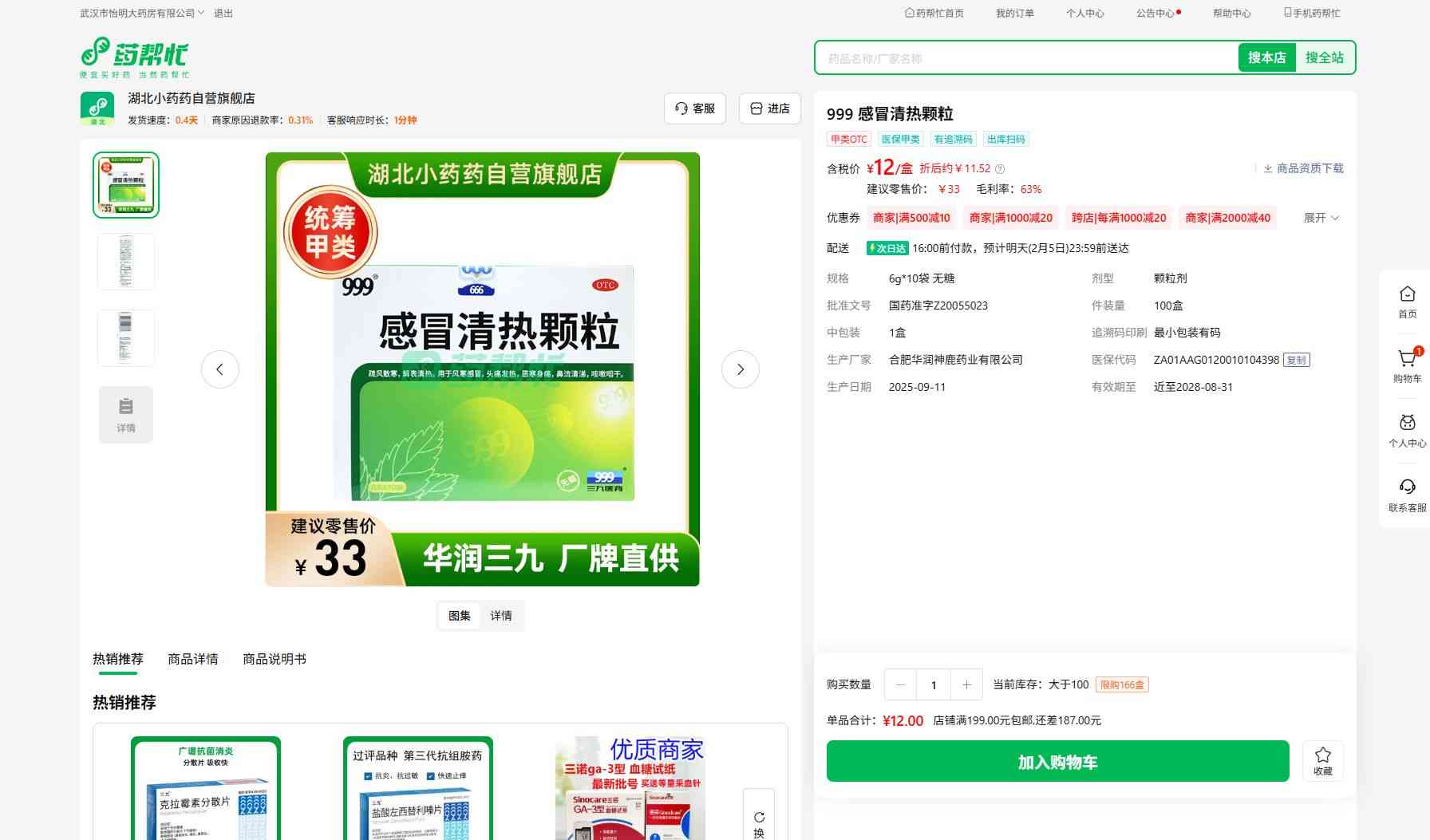Click the 搜本店 search button
1430x840 pixels.
[1266, 57]
